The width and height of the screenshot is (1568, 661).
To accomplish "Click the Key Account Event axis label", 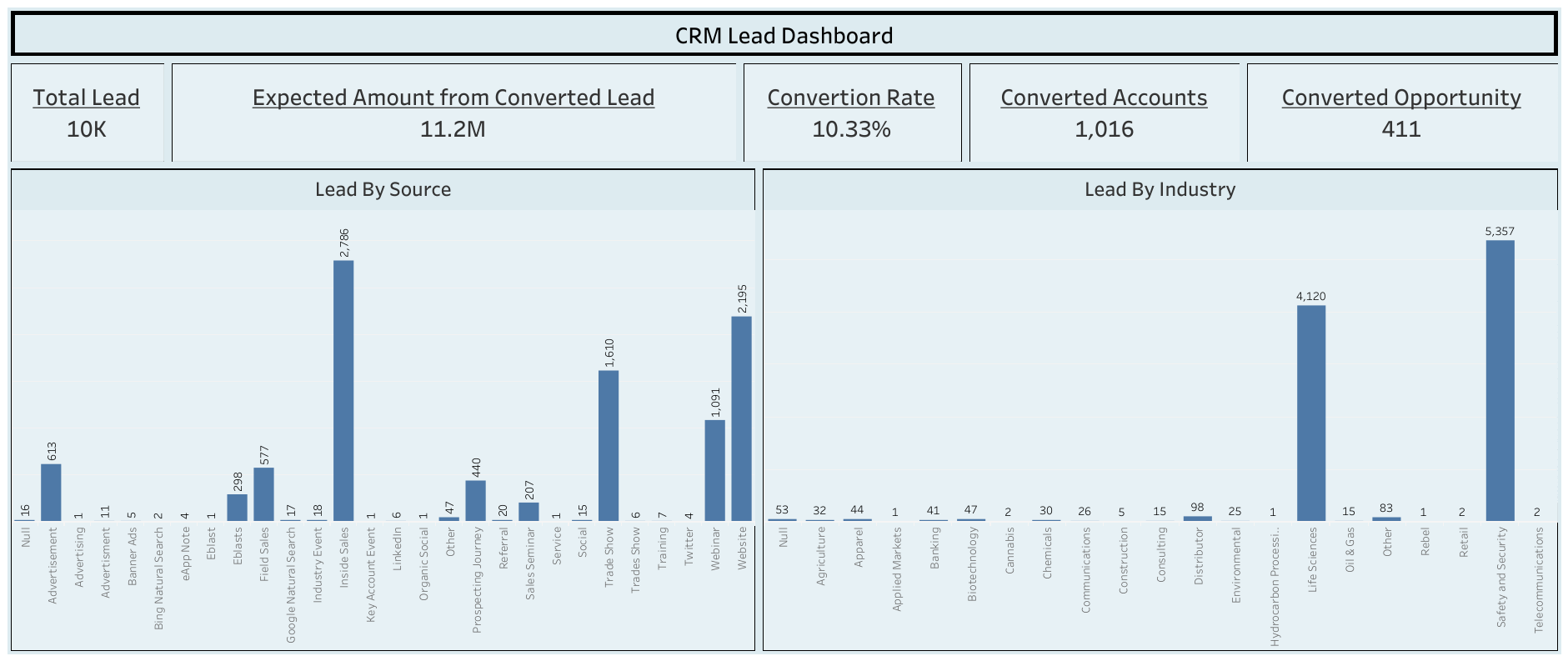I will (371, 574).
